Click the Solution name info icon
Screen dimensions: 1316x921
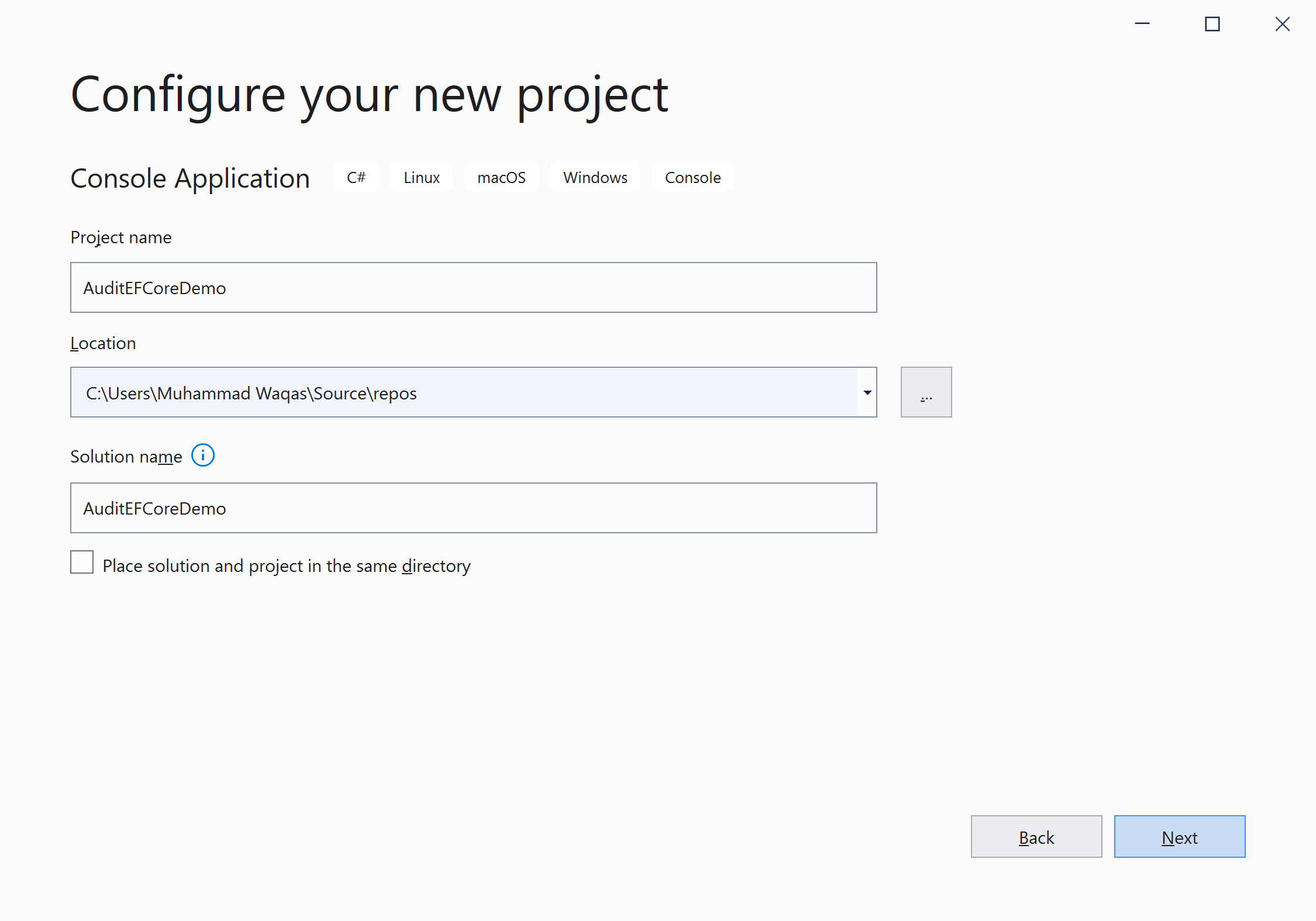(x=203, y=455)
